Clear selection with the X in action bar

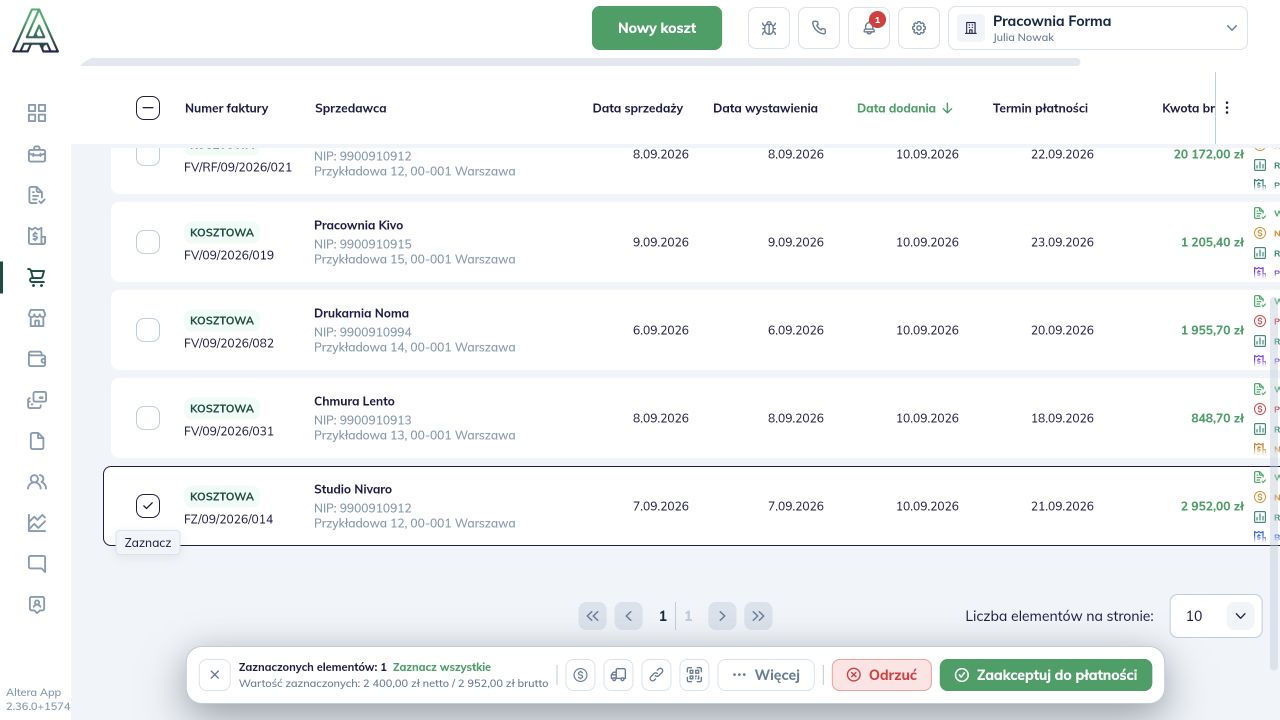pyautogui.click(x=214, y=675)
